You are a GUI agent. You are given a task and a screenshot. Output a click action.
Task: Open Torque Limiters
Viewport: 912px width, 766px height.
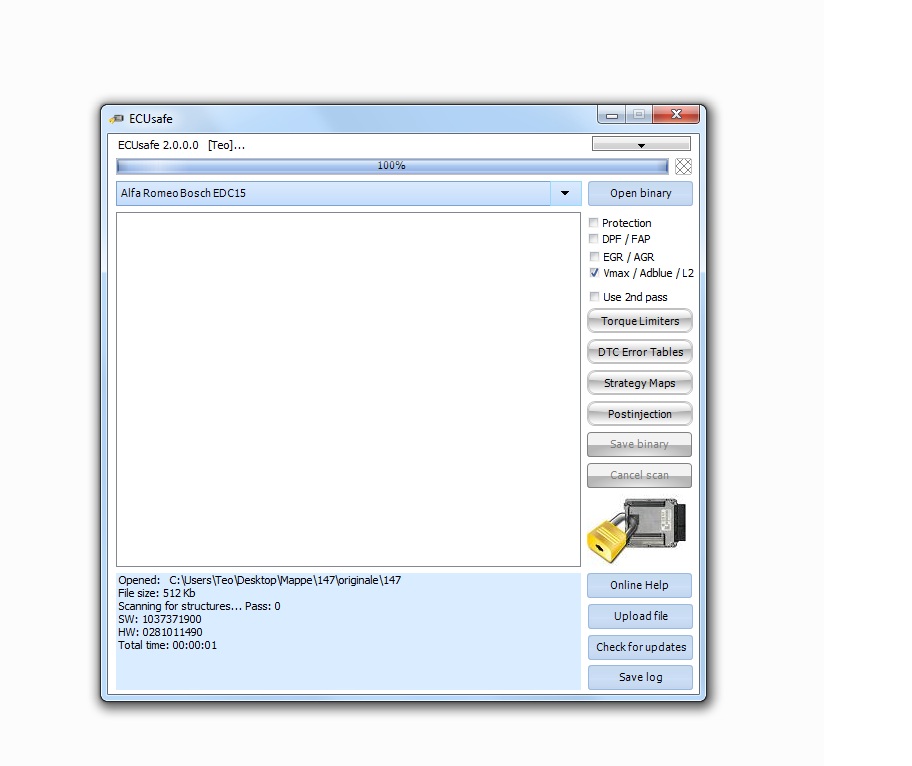[x=640, y=321]
